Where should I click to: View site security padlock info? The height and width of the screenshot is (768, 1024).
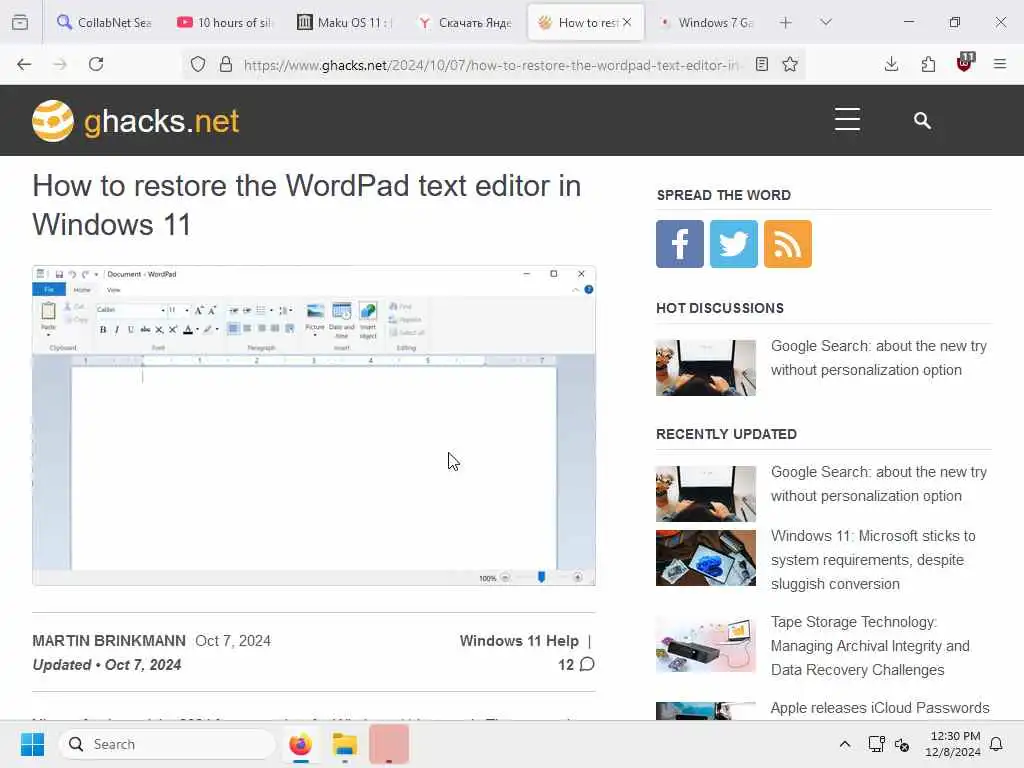click(226, 64)
